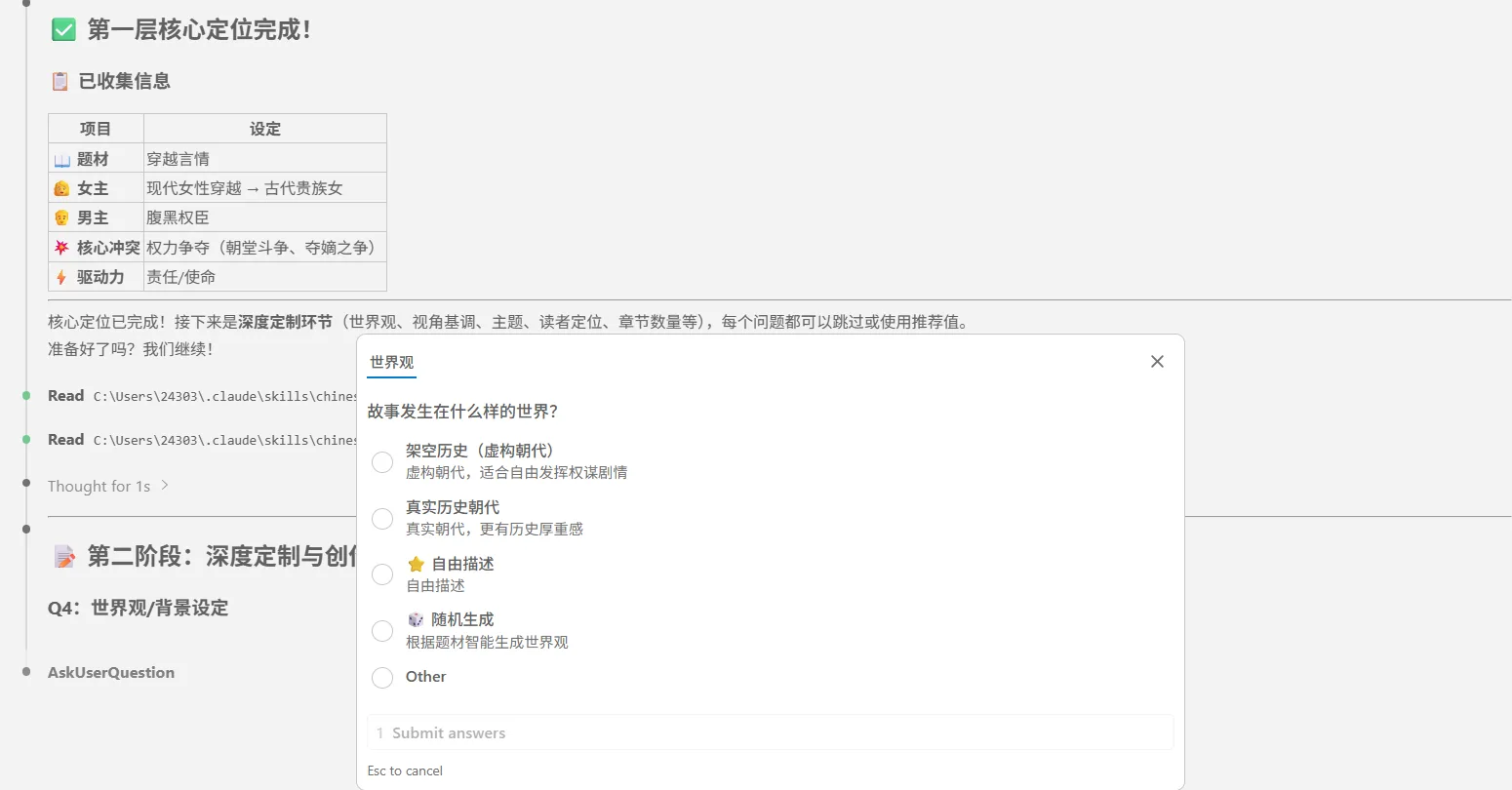Screen dimensions: 1512x790
Task: Click Submit answers button
Action: [x=770, y=732]
